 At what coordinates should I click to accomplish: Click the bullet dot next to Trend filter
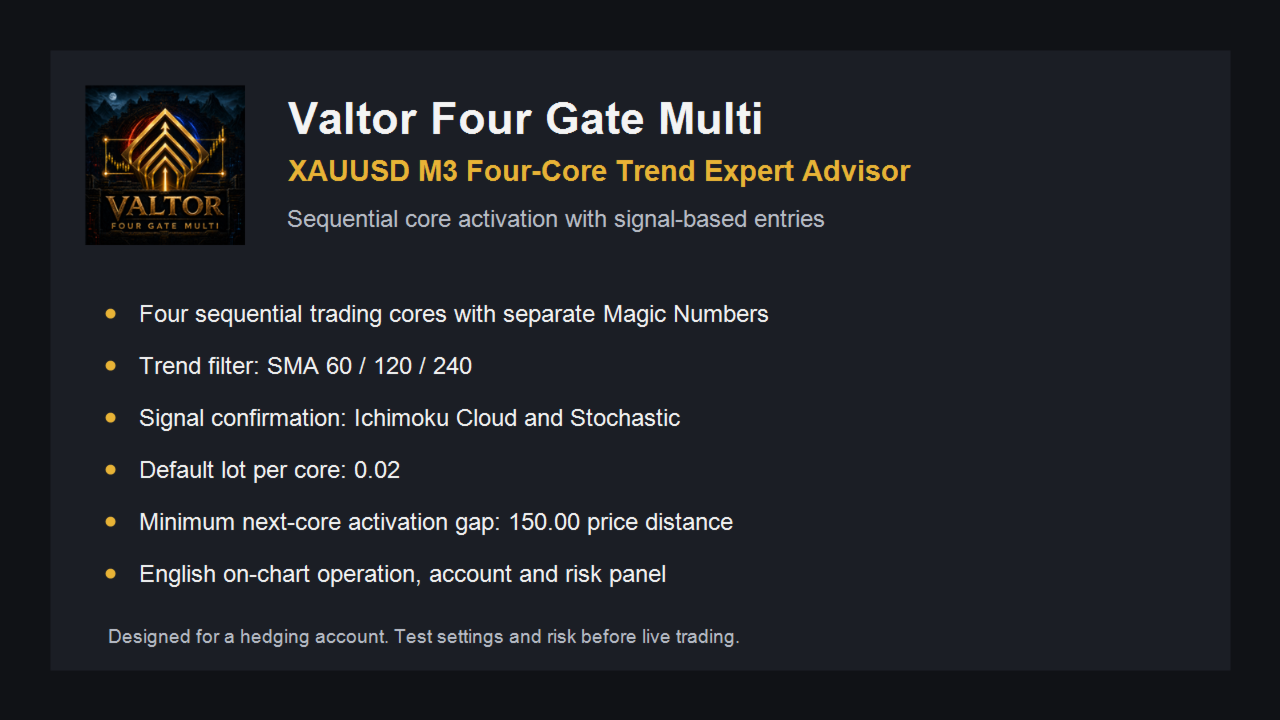tap(111, 366)
